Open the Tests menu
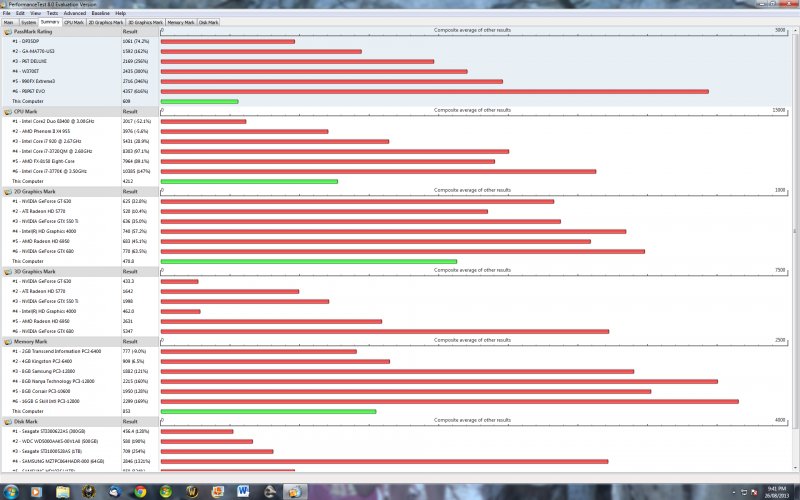800x500 pixels. tap(52, 13)
